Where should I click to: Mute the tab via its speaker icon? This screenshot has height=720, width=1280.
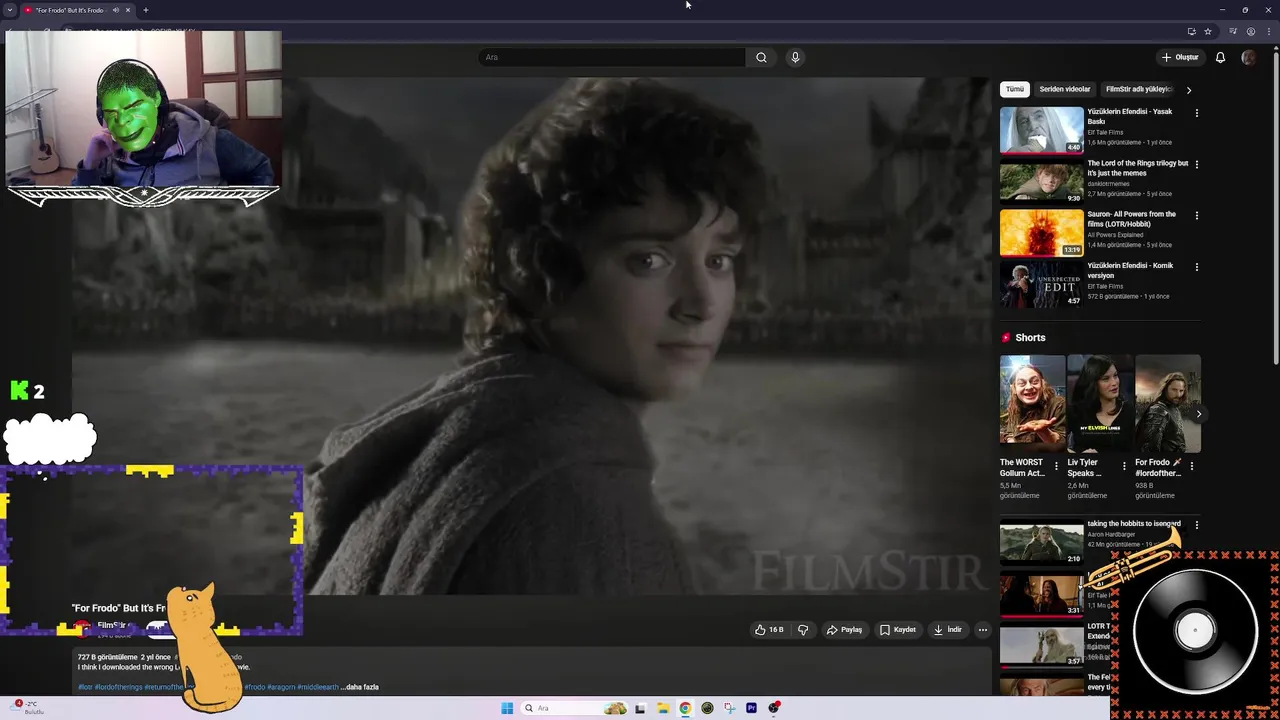tap(115, 10)
